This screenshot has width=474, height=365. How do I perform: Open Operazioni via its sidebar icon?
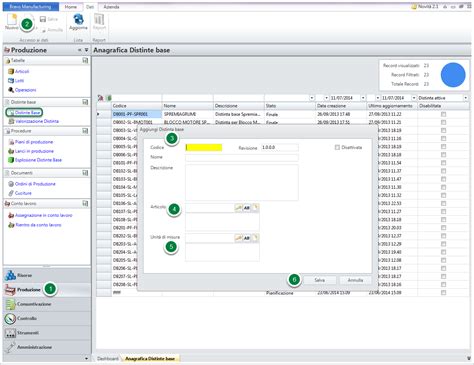[11, 90]
